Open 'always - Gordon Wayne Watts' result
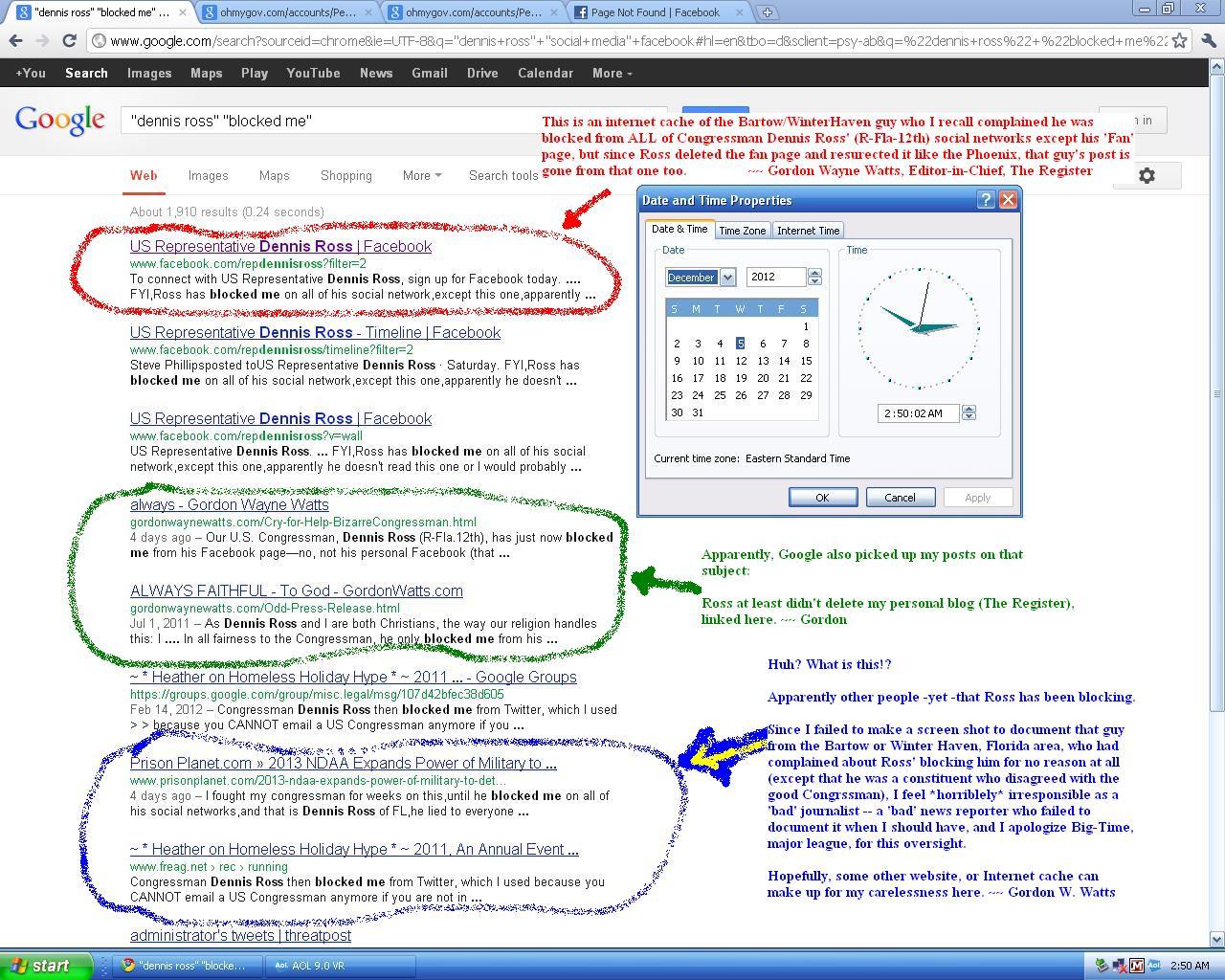 (x=229, y=504)
